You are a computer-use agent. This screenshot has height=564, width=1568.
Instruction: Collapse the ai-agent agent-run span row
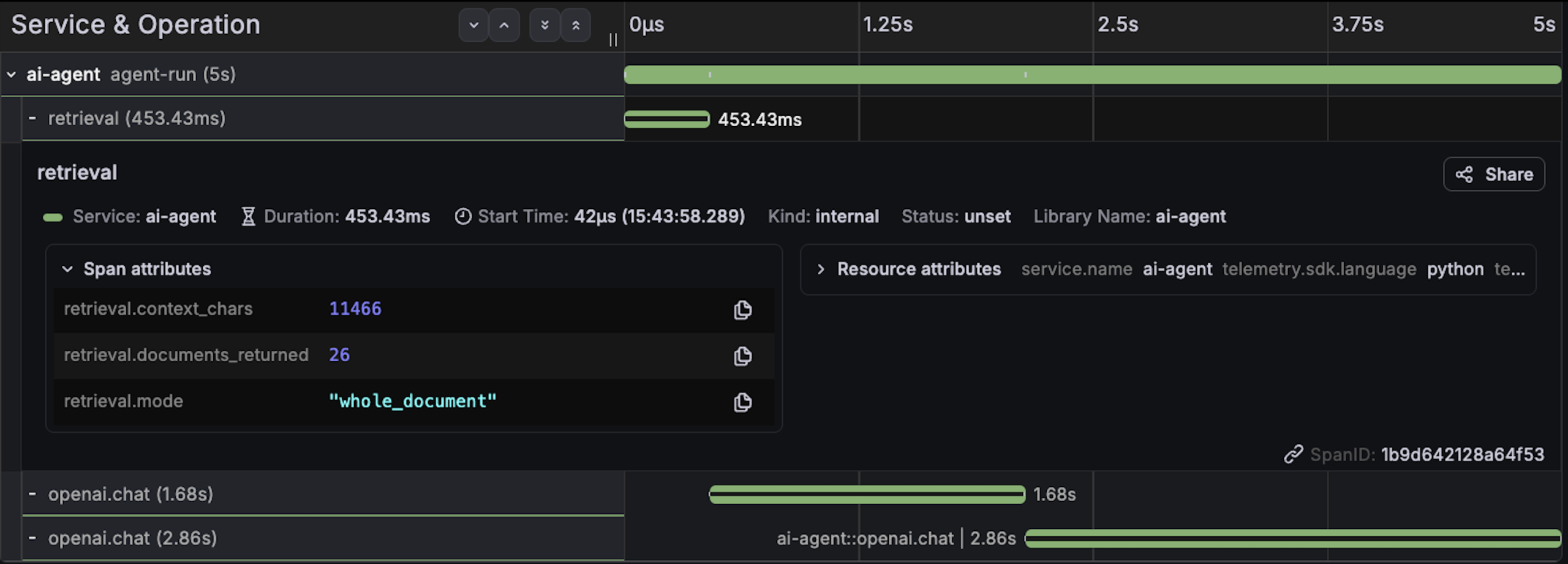12,75
